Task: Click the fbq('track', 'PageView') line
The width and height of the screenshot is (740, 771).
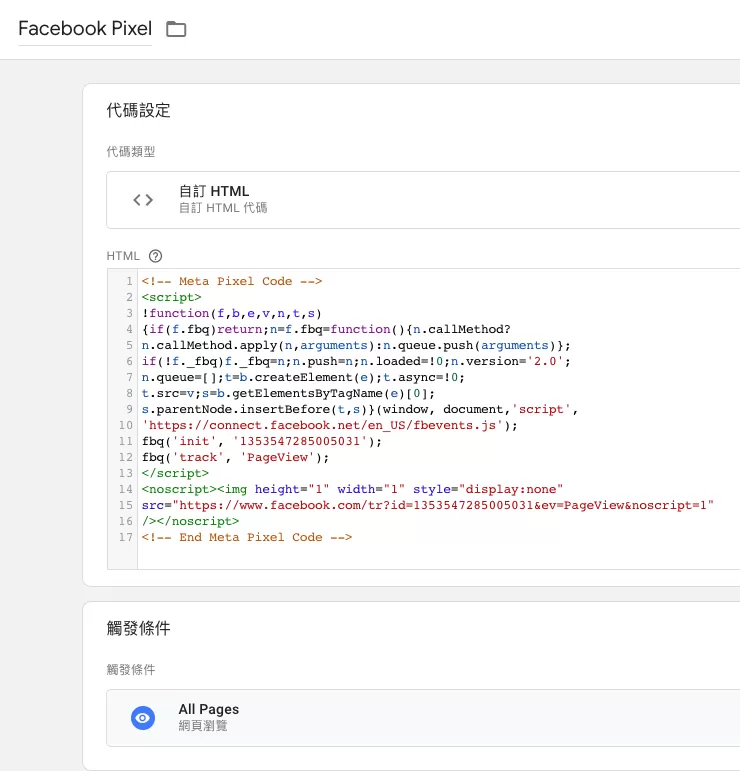Action: (x=236, y=457)
